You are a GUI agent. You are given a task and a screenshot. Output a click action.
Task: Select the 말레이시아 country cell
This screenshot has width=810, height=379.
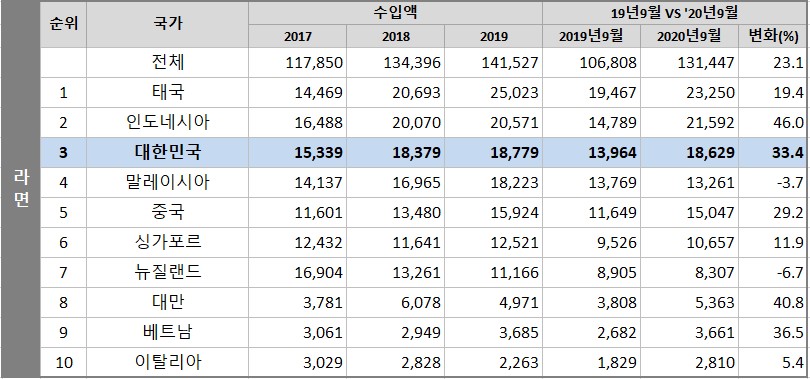point(168,182)
